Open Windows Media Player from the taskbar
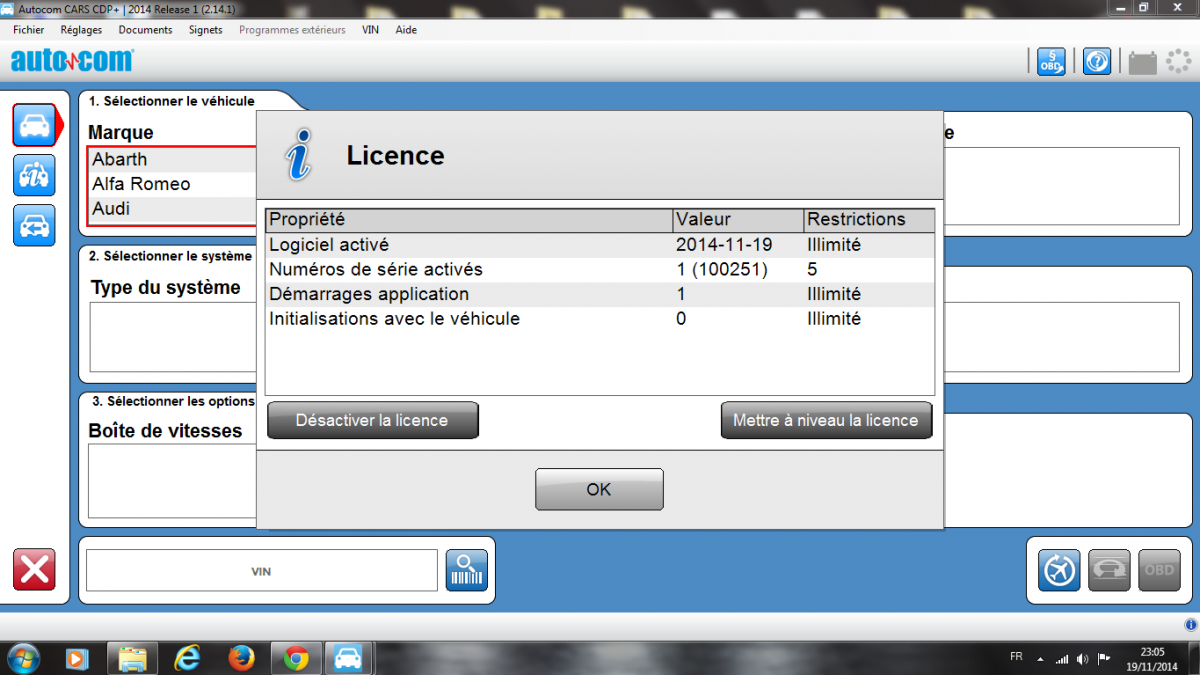 point(77,658)
